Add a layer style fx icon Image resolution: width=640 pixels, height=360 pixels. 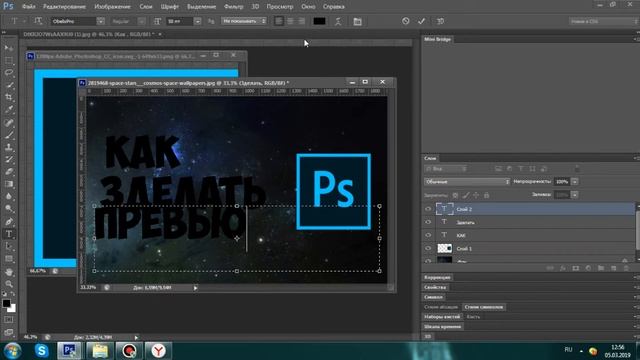point(563,268)
